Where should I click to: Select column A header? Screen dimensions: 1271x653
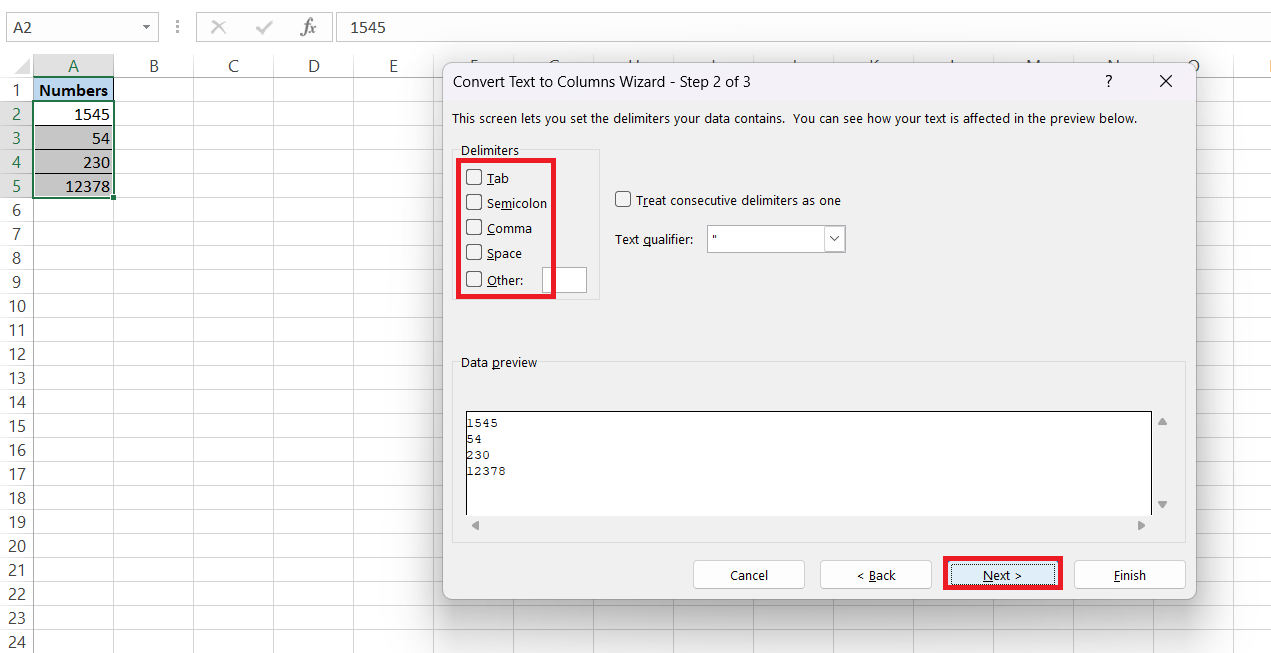pos(73,66)
